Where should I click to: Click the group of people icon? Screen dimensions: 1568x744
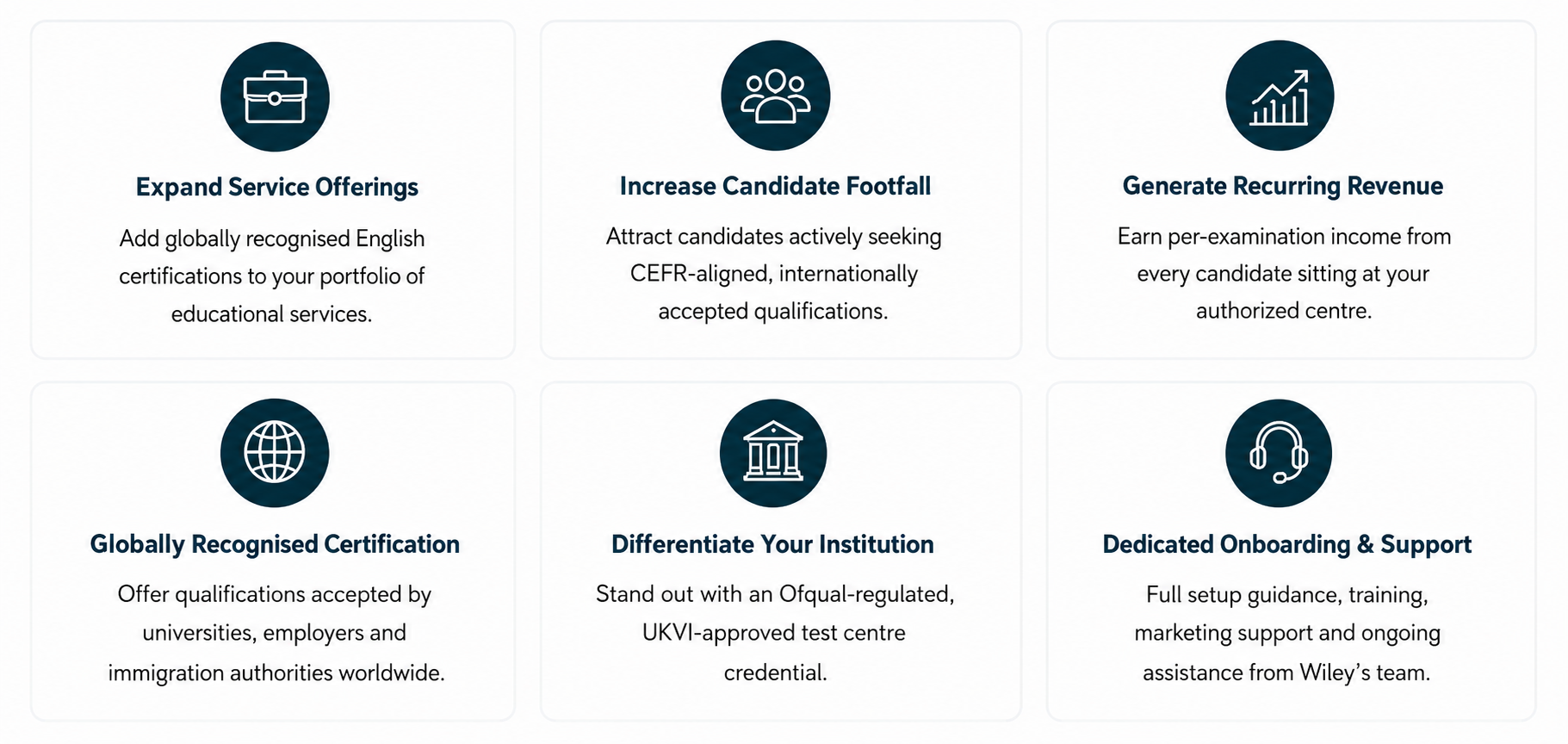775,96
